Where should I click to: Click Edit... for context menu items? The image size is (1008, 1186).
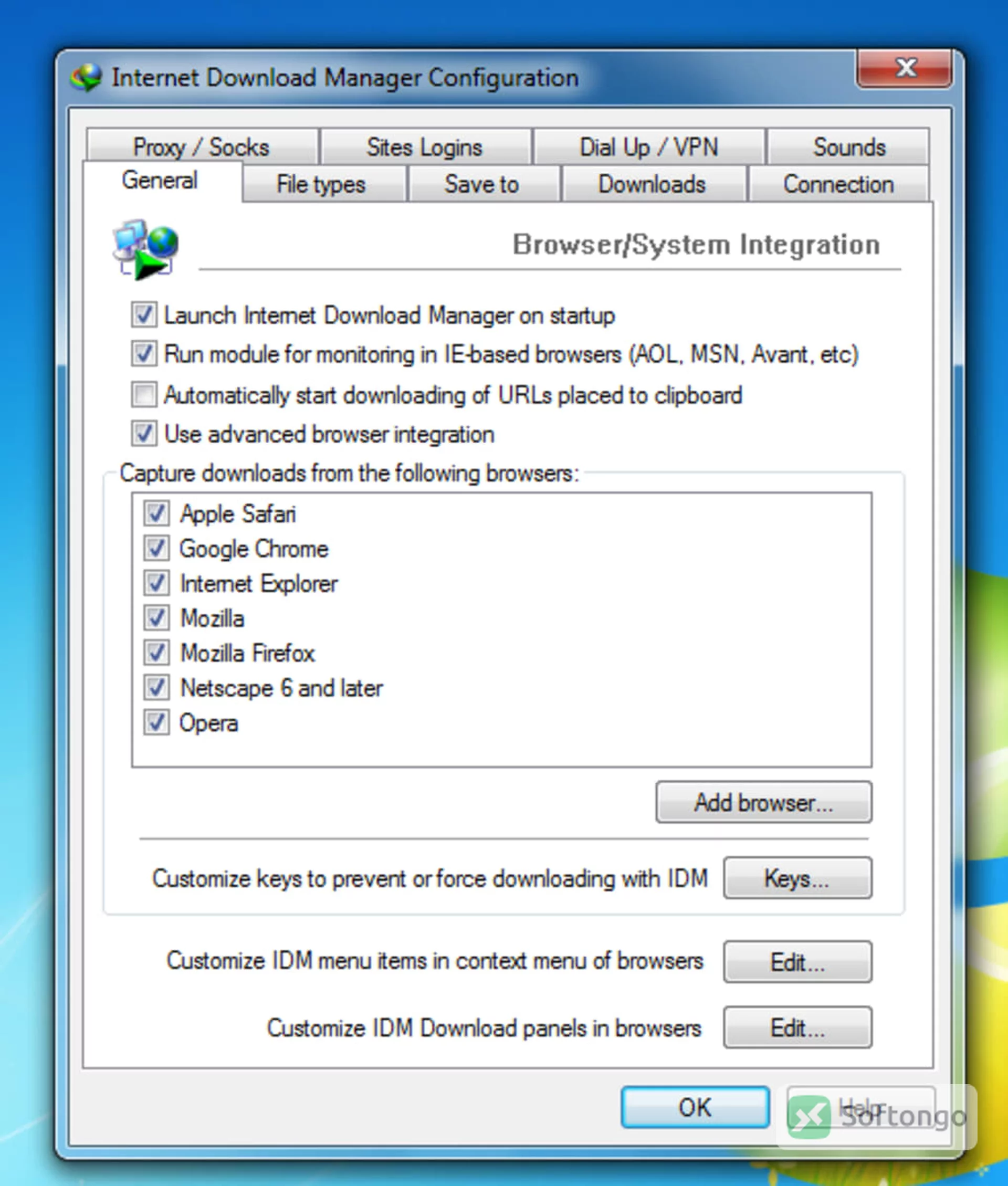797,962
